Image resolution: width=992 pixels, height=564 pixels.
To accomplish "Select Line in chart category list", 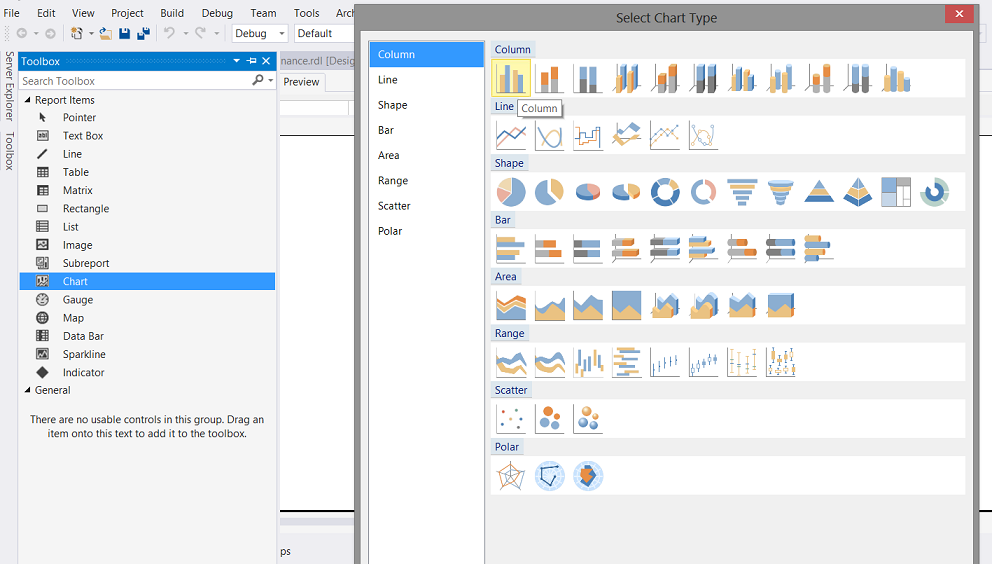I will click(x=426, y=80).
